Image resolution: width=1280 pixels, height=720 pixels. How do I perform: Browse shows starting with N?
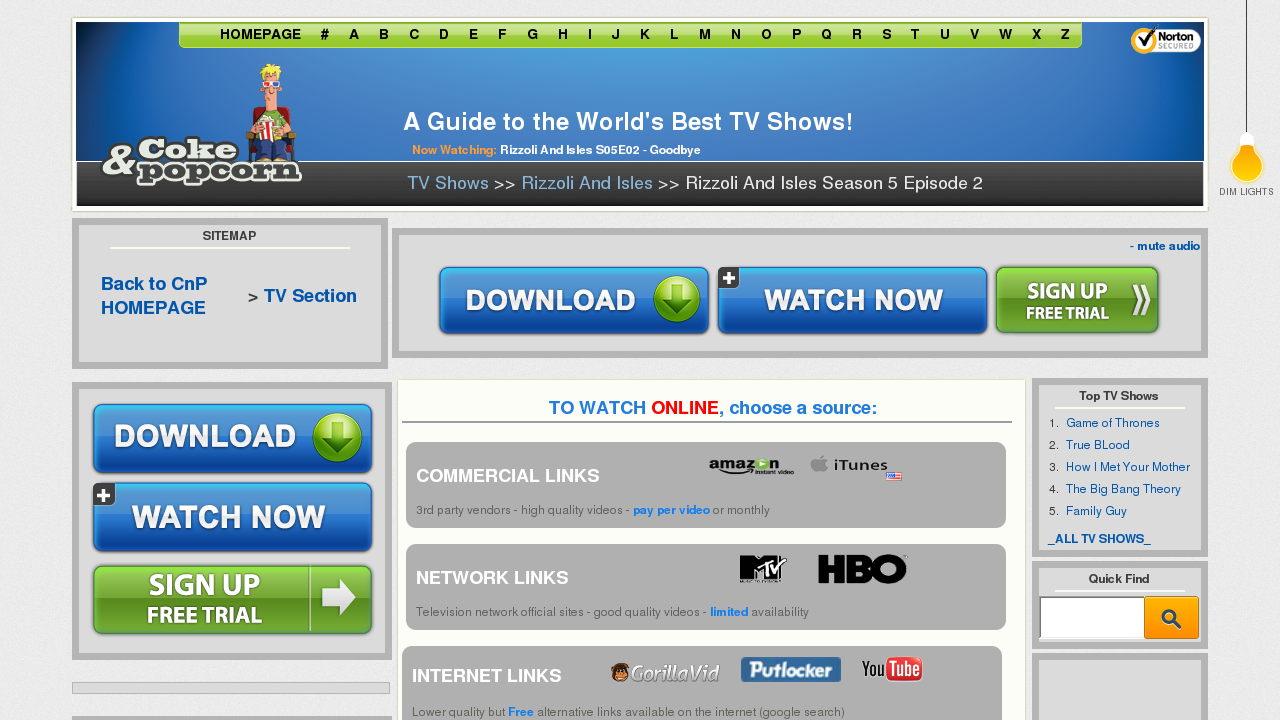736,34
